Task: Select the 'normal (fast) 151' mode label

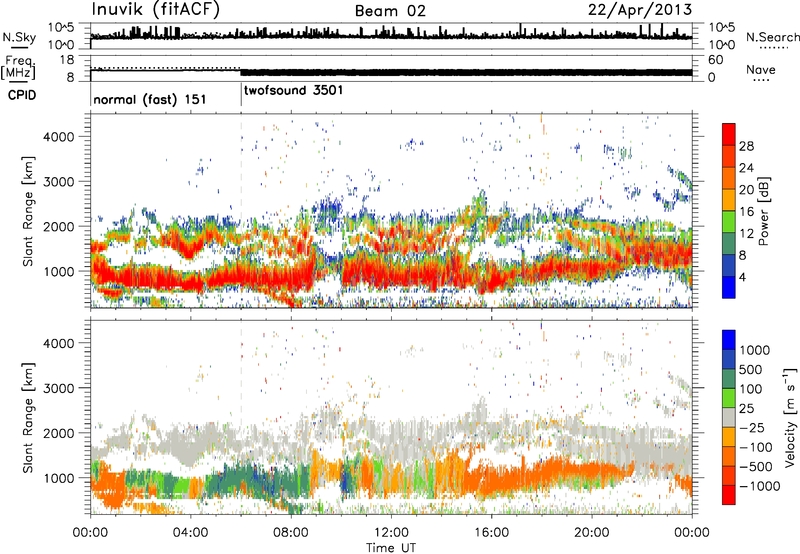Action: [x=149, y=99]
